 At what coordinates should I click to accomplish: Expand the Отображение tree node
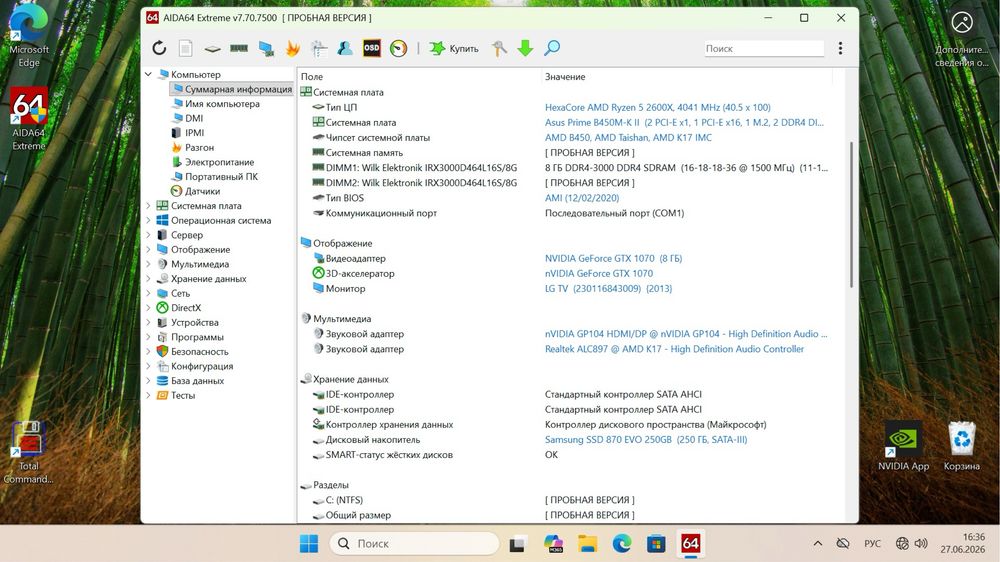148,250
